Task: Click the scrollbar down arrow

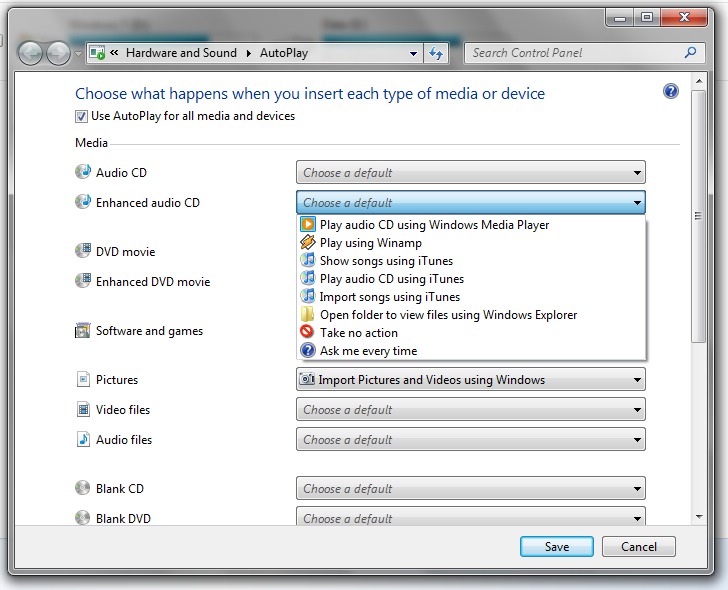Action: [x=699, y=517]
